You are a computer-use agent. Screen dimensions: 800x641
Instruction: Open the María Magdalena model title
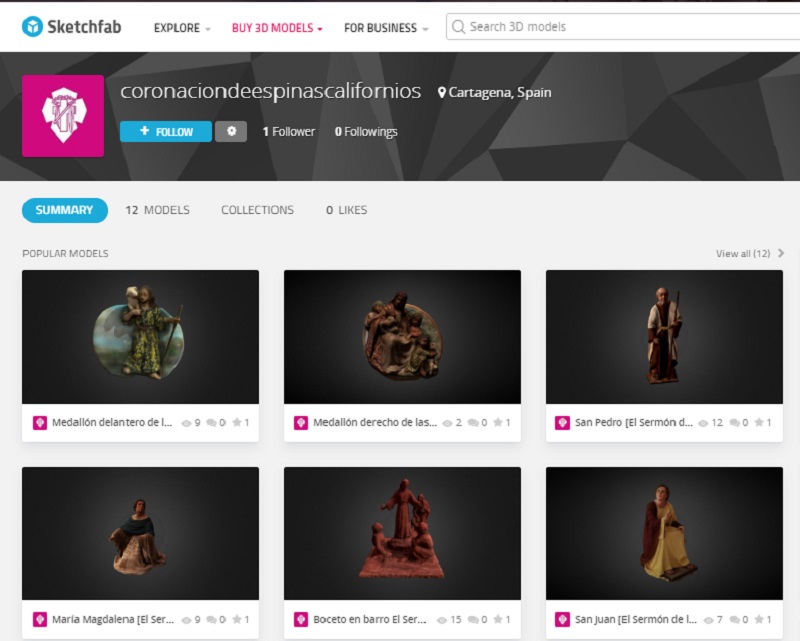tap(113, 620)
